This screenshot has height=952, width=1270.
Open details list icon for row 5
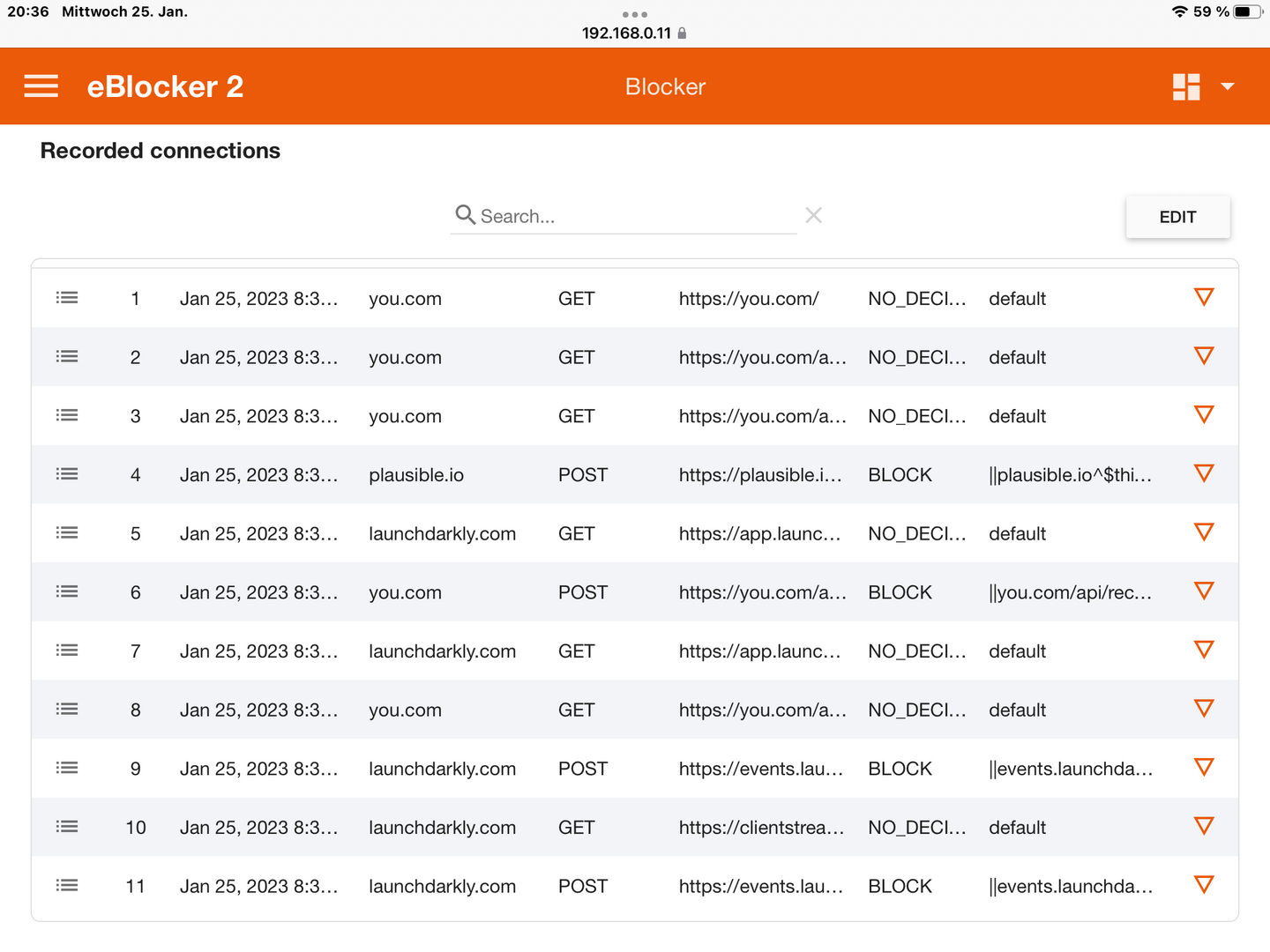[x=67, y=533]
